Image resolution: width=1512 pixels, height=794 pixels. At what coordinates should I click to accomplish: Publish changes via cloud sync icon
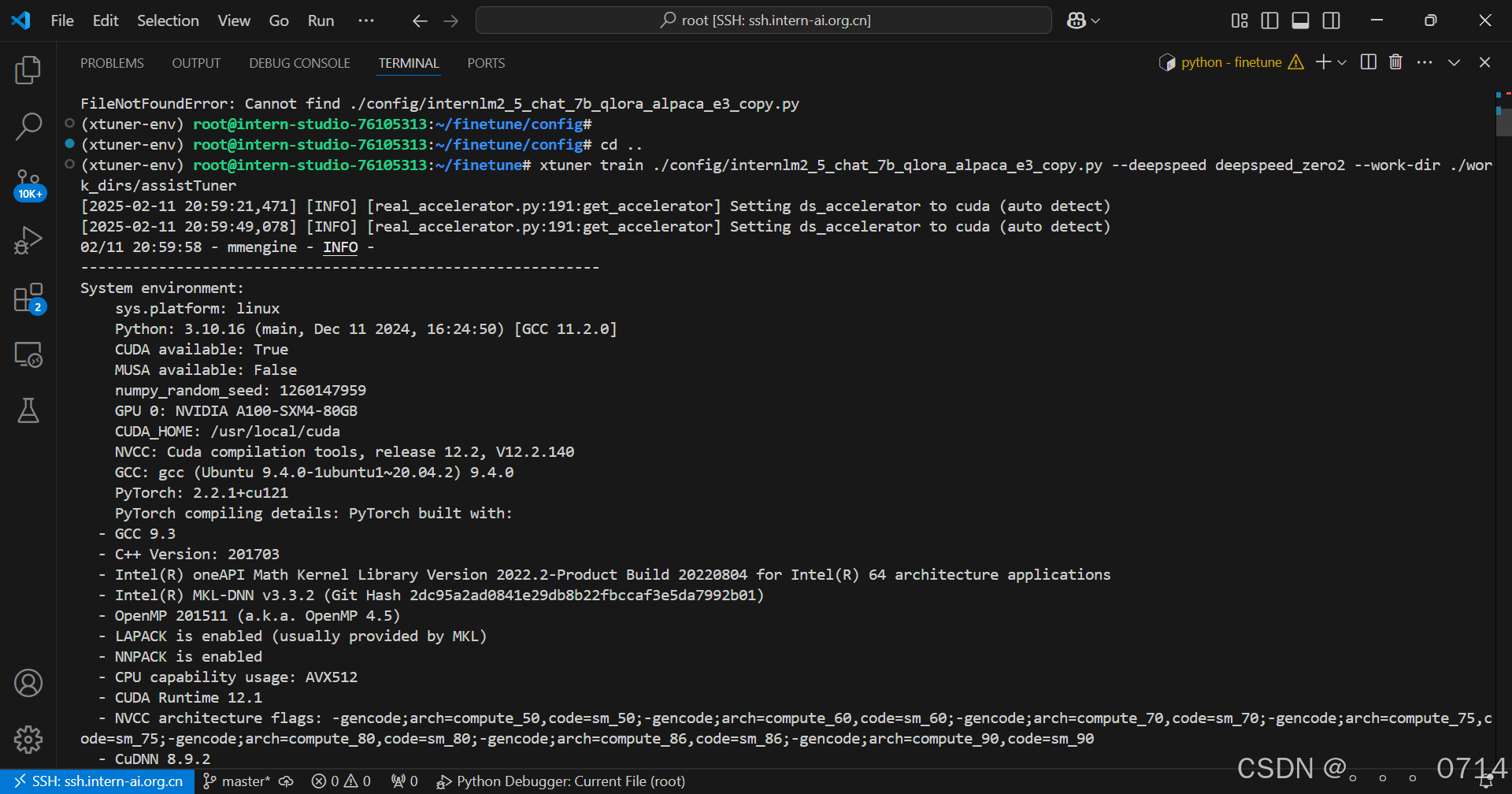[x=287, y=781]
